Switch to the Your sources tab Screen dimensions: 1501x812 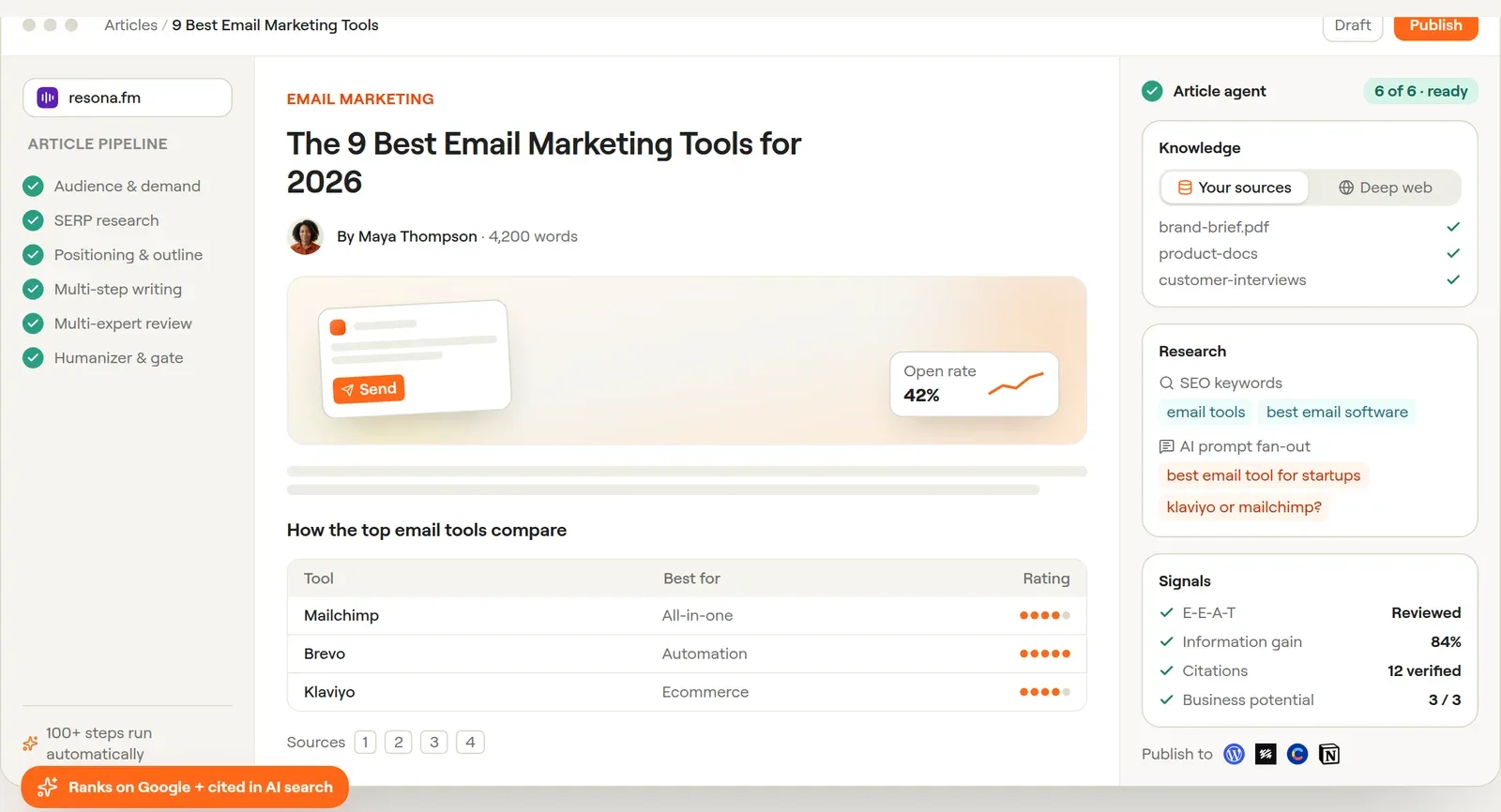(x=1235, y=188)
